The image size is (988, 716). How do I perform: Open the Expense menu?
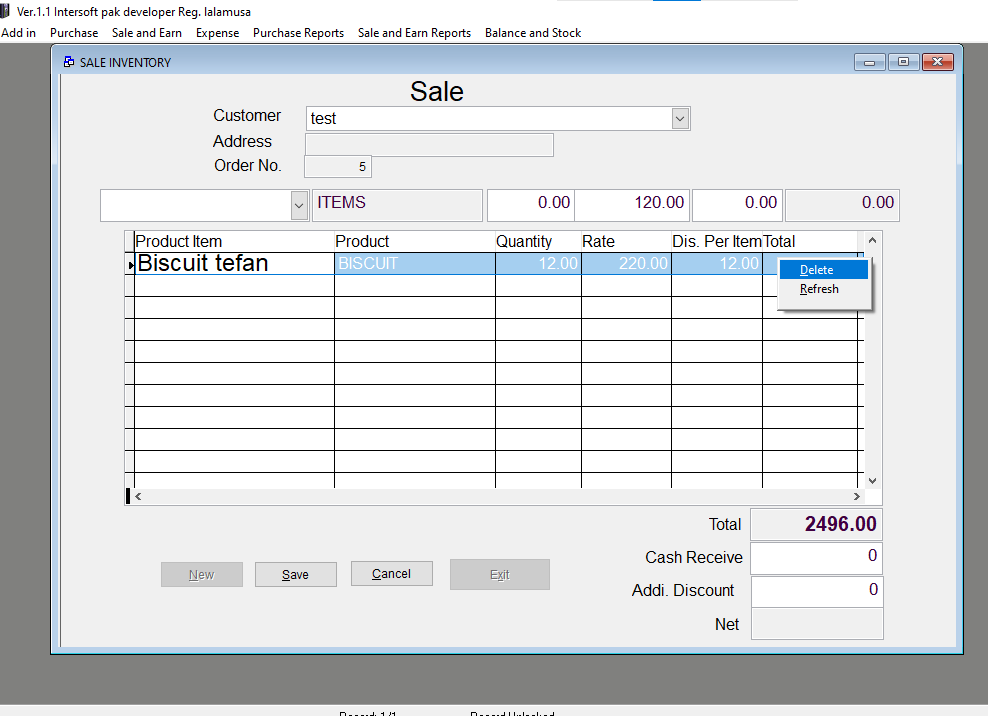[x=217, y=32]
